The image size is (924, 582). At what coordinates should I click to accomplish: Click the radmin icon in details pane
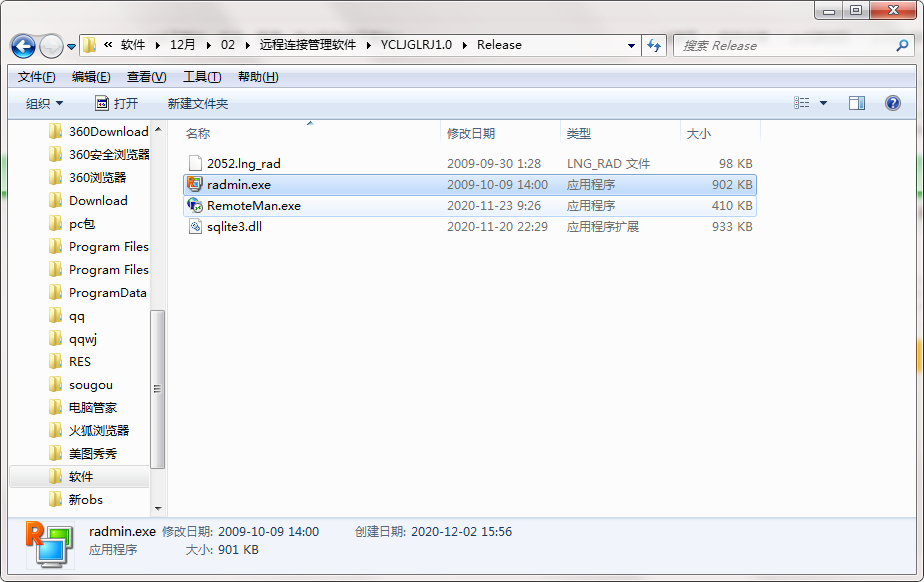click(50, 543)
